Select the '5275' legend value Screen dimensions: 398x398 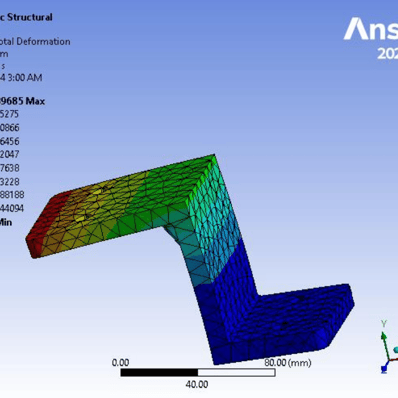(9, 114)
